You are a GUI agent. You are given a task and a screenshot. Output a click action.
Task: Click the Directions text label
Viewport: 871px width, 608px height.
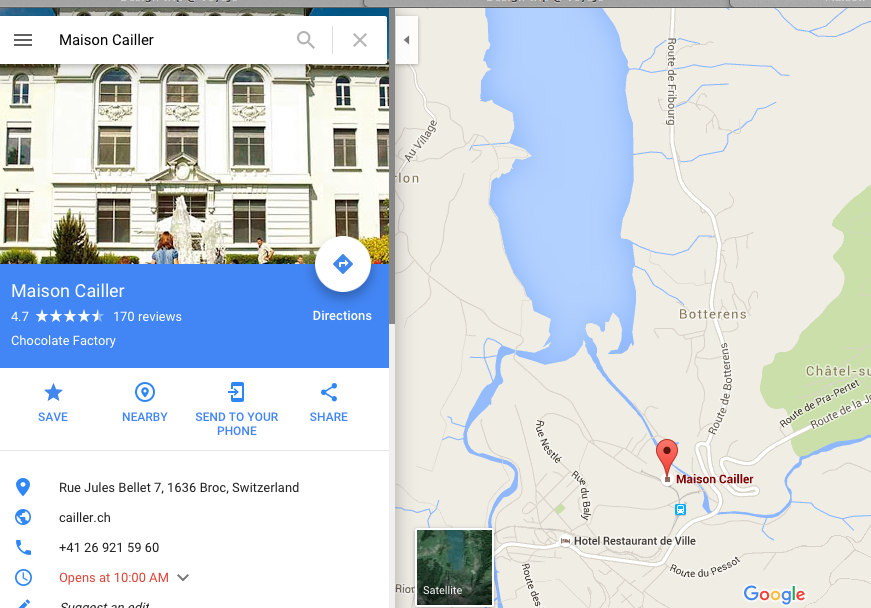pyautogui.click(x=342, y=315)
